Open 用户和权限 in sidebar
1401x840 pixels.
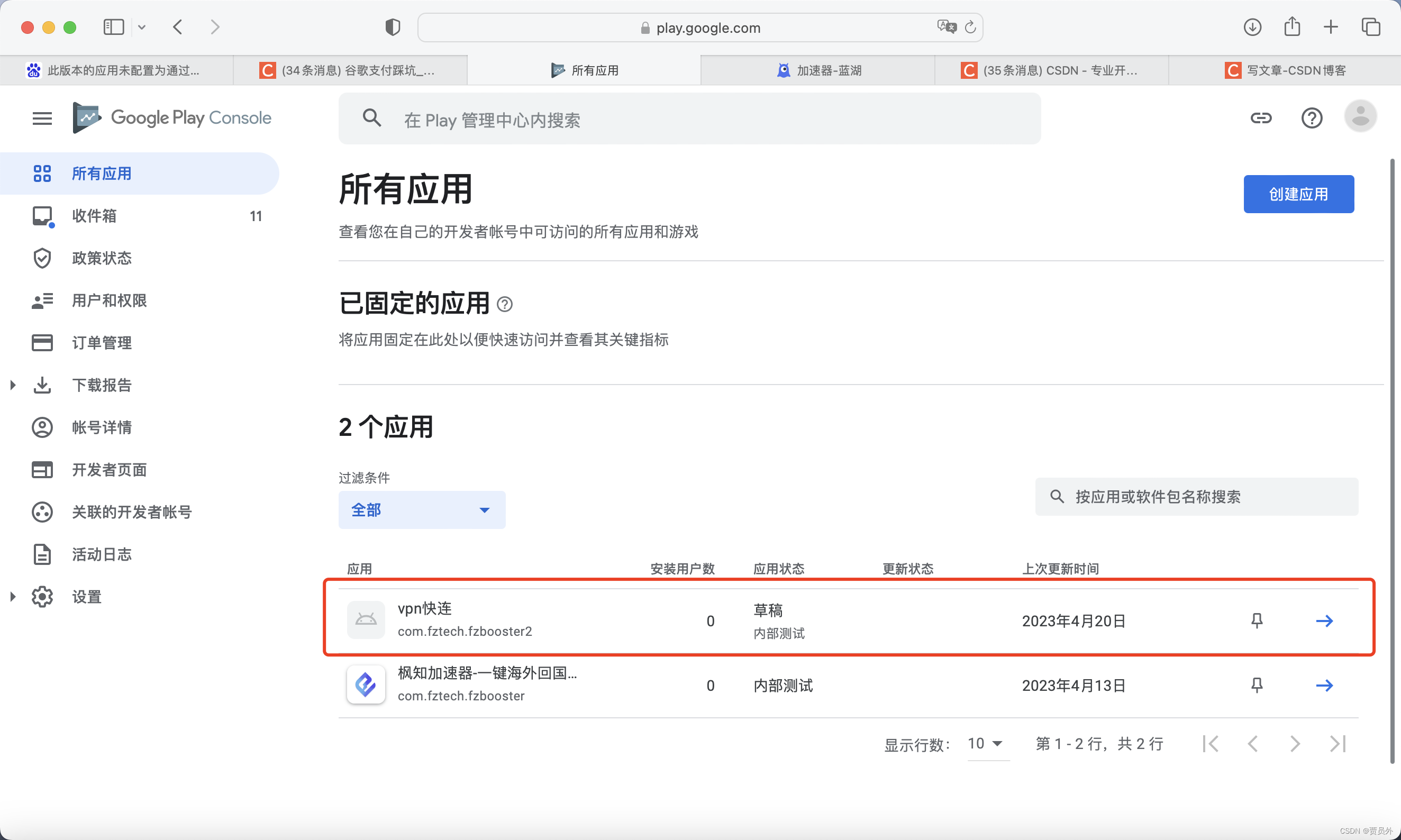[x=139, y=300]
